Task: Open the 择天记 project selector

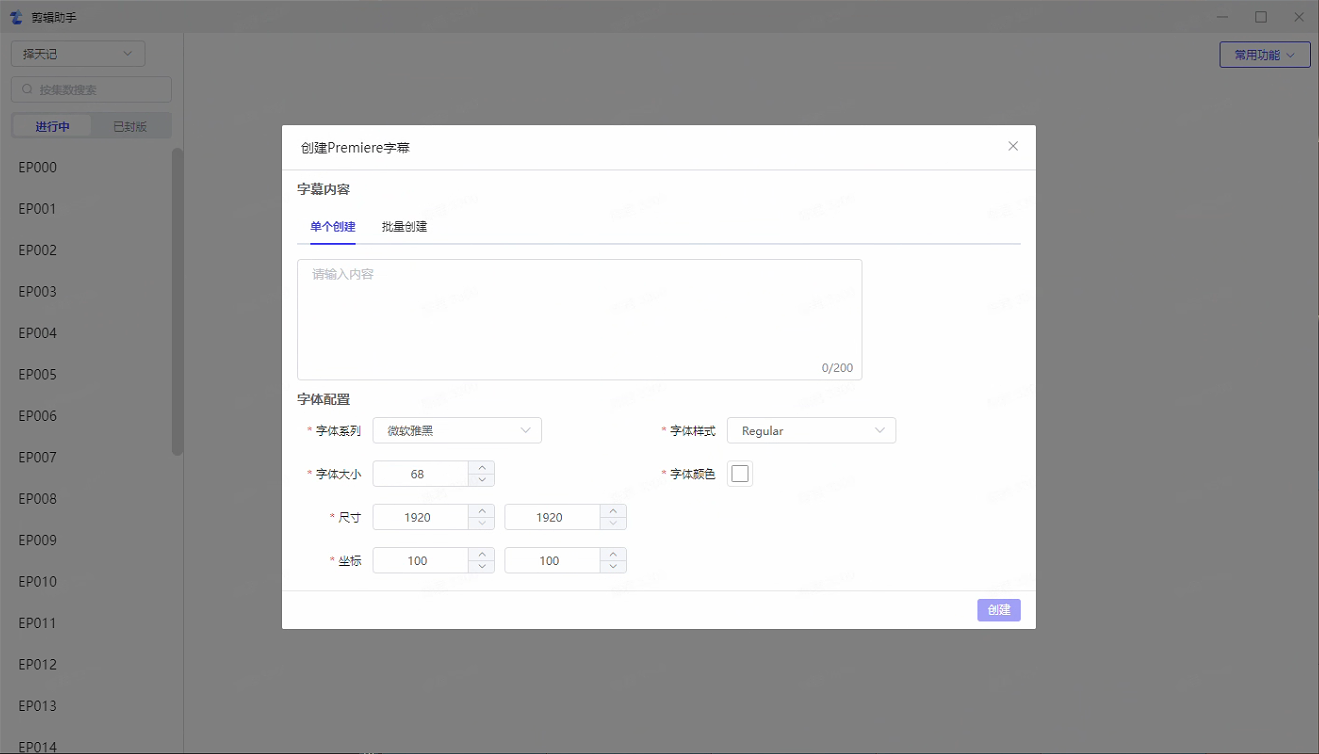Action: click(x=78, y=54)
